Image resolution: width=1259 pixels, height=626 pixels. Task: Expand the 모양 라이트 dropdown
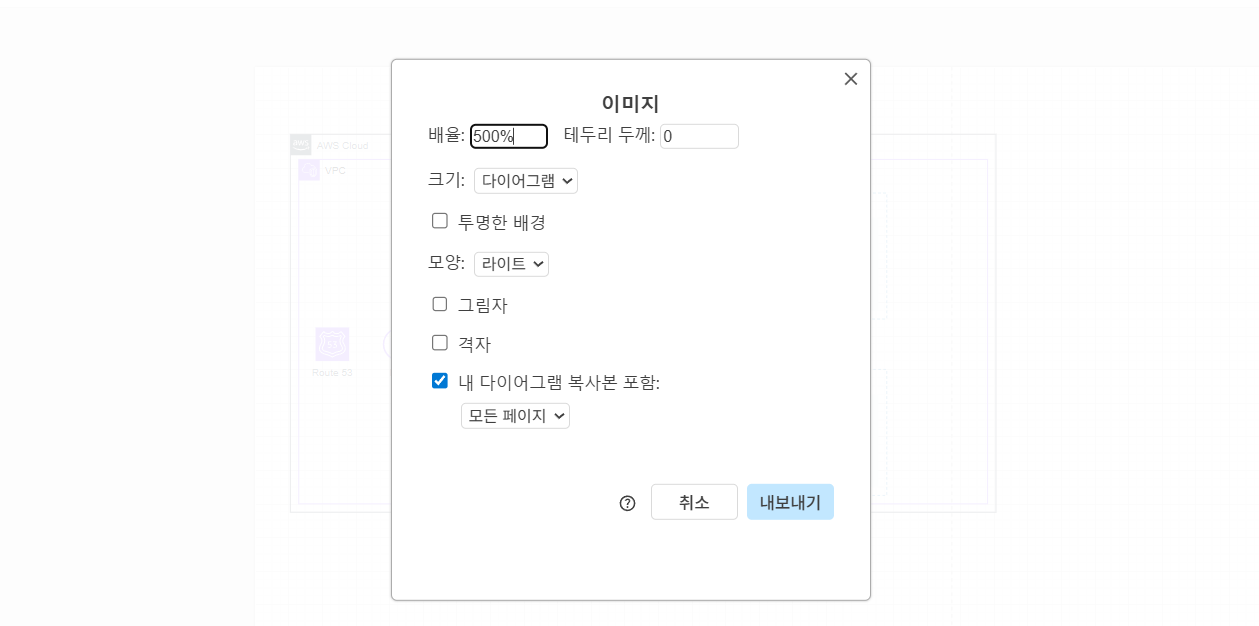[511, 264]
